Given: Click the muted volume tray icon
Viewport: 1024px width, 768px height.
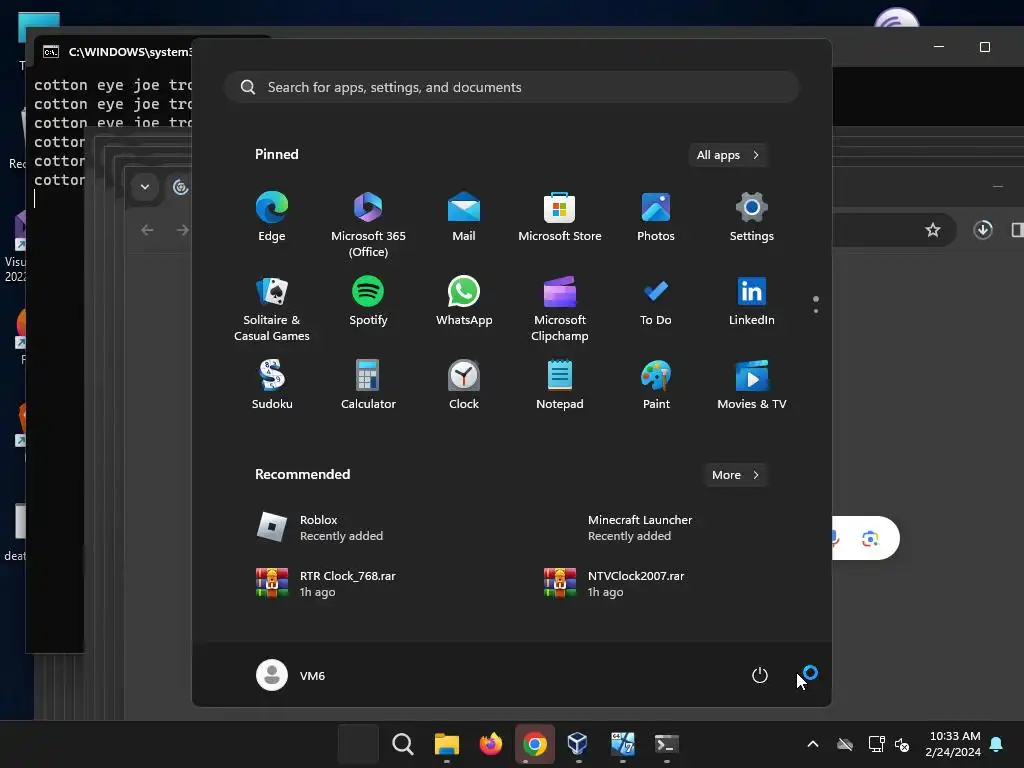Looking at the screenshot, I should pyautogui.click(x=902, y=744).
